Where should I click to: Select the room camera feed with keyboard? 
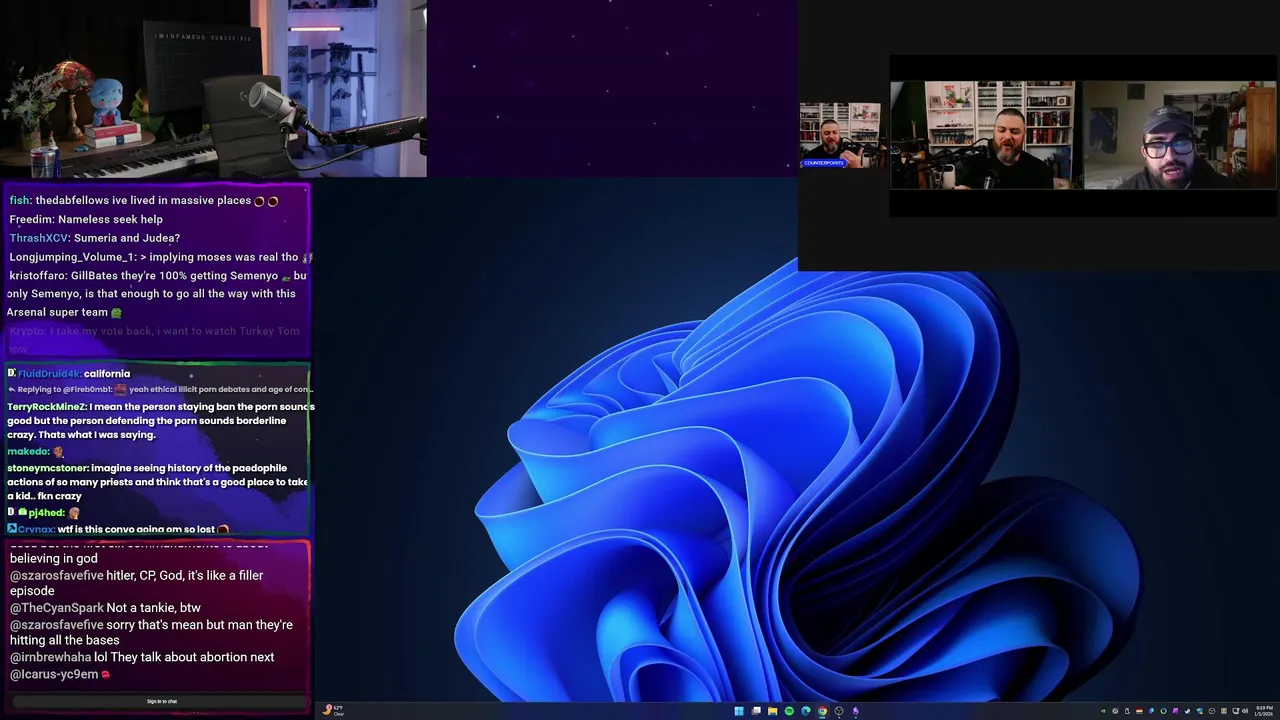pyautogui.click(x=213, y=88)
